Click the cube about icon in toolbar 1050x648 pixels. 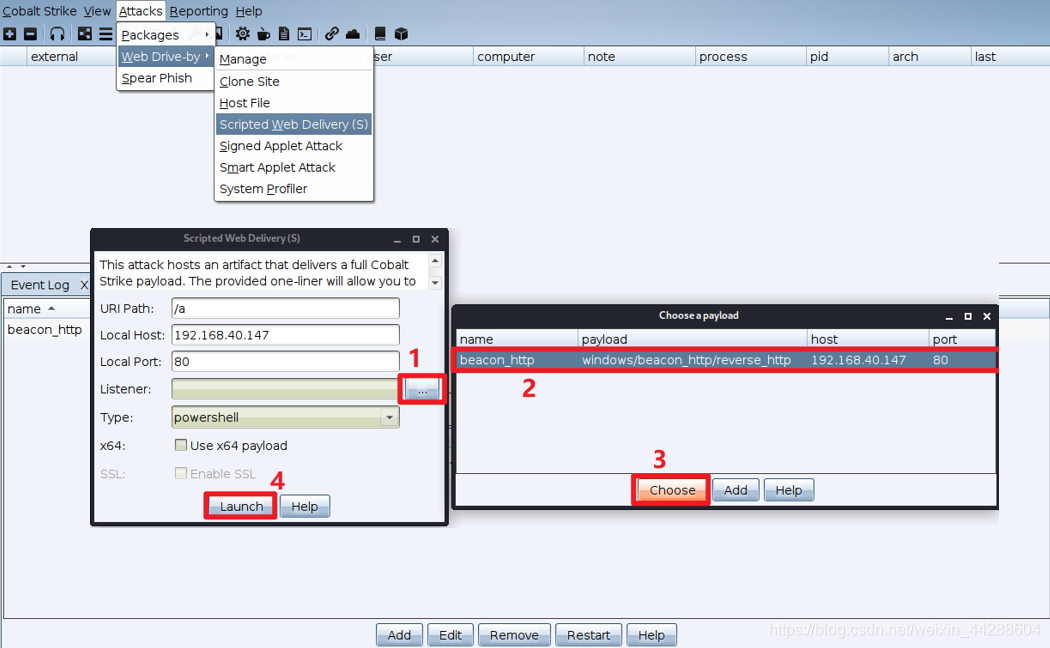(401, 34)
